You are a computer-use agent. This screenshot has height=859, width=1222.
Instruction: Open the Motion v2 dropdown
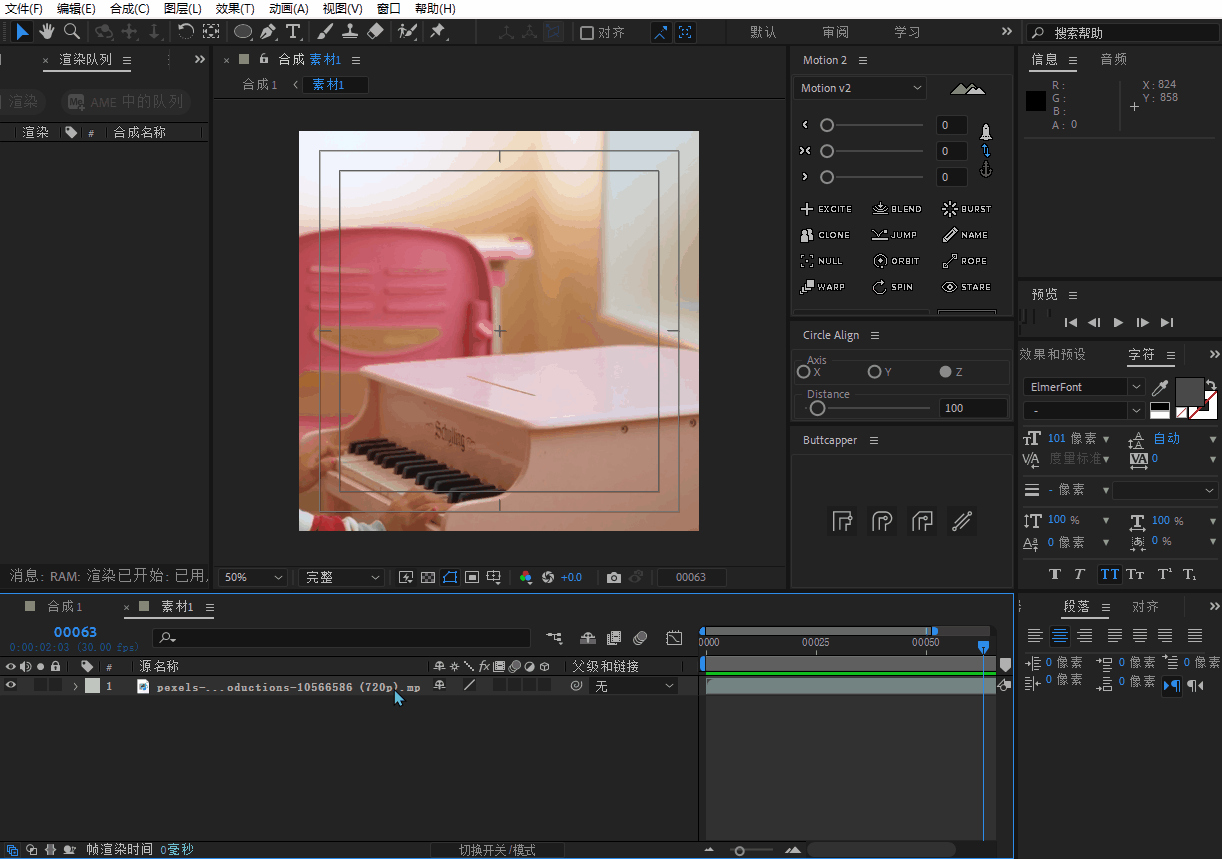coord(860,88)
